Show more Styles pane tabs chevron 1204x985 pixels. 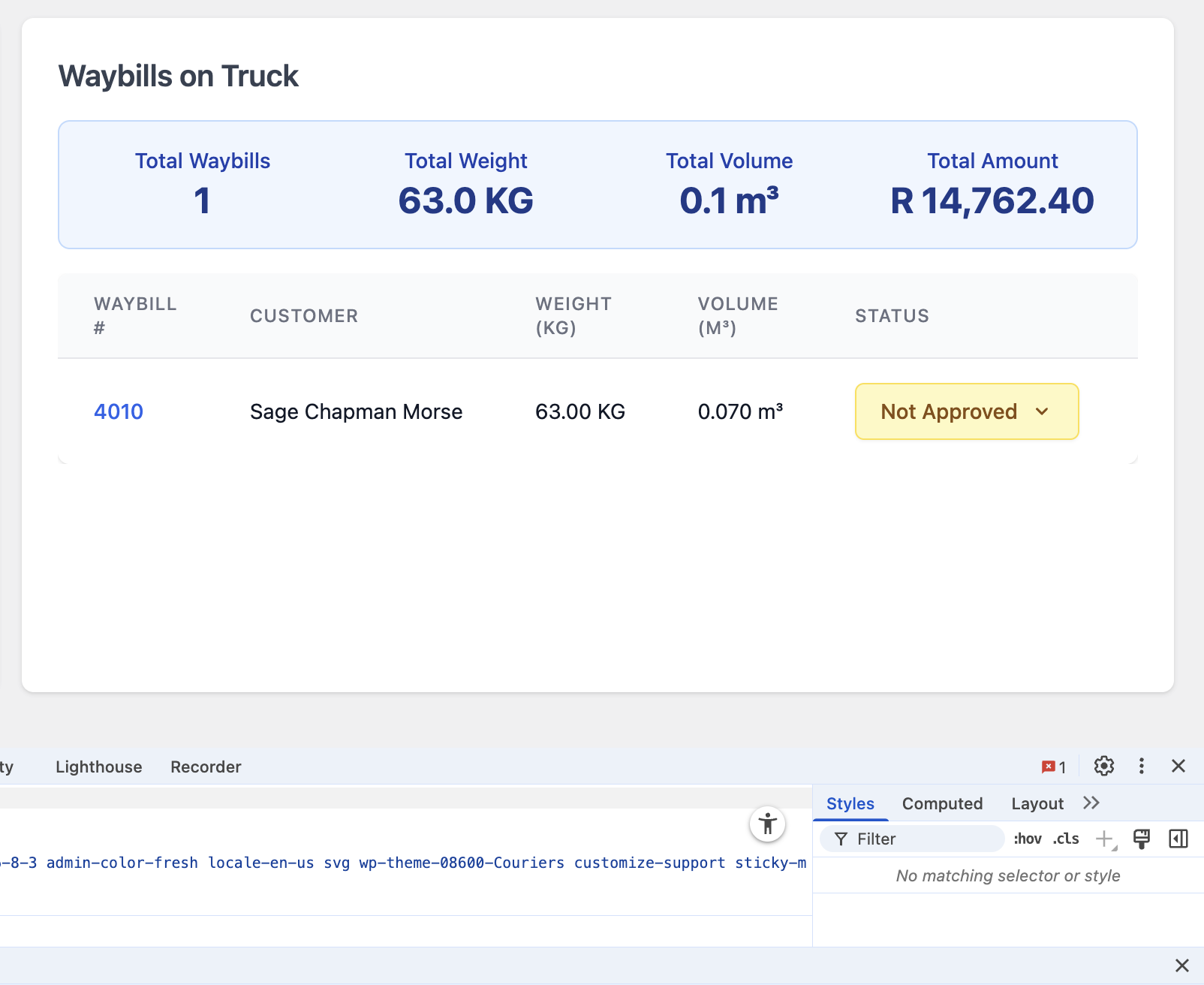(1091, 803)
